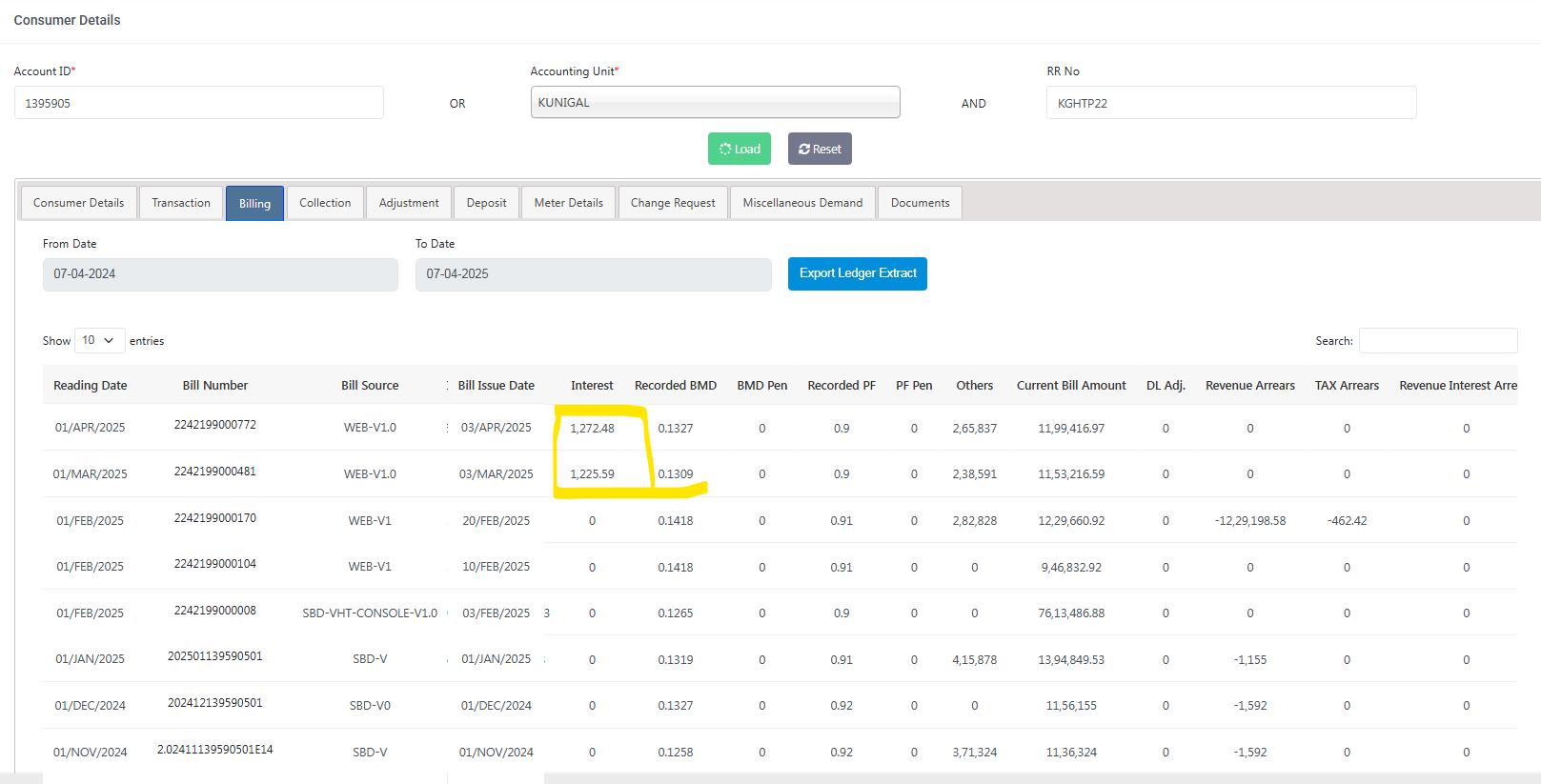1541x784 pixels.
Task: Focus the RR No input field
Action: pos(1231,103)
